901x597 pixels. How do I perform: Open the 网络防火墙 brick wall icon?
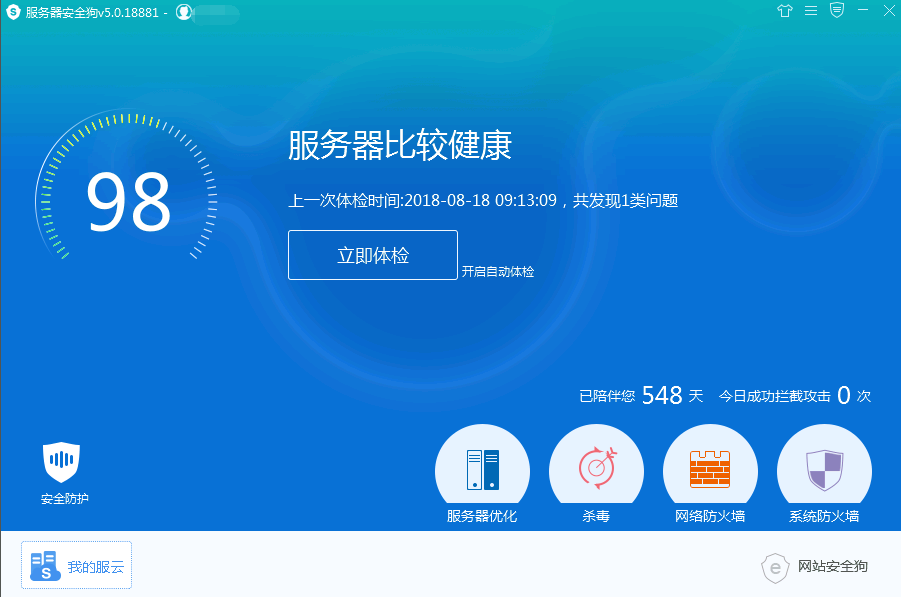pos(710,469)
